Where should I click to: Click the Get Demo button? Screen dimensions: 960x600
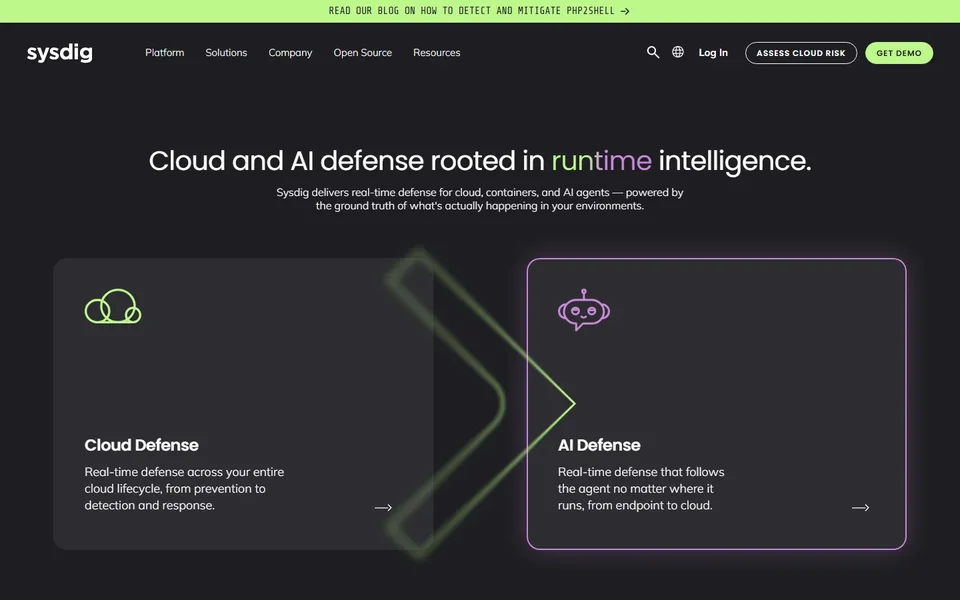point(899,53)
